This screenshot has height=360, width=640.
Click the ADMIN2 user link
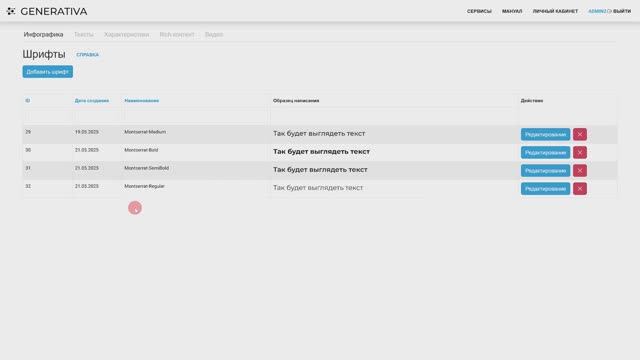click(x=598, y=11)
